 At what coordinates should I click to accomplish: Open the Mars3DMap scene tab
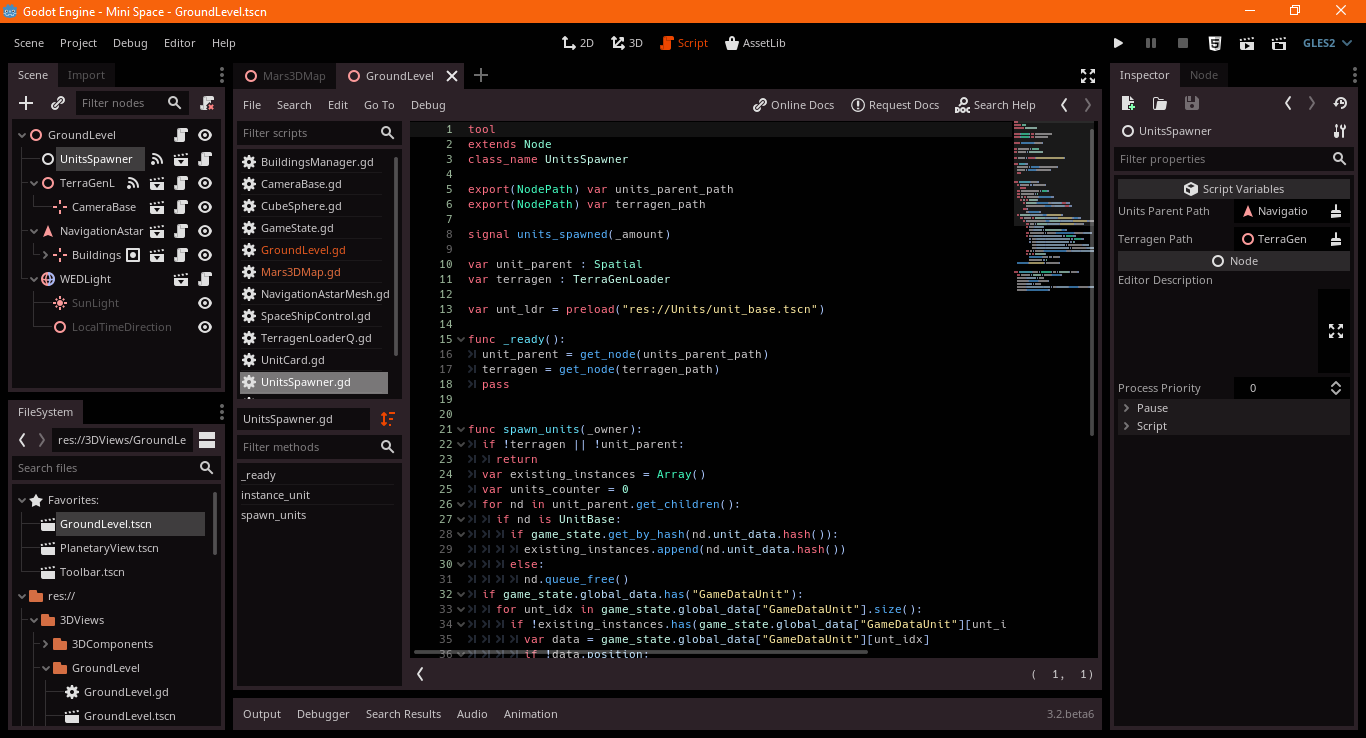pos(286,76)
